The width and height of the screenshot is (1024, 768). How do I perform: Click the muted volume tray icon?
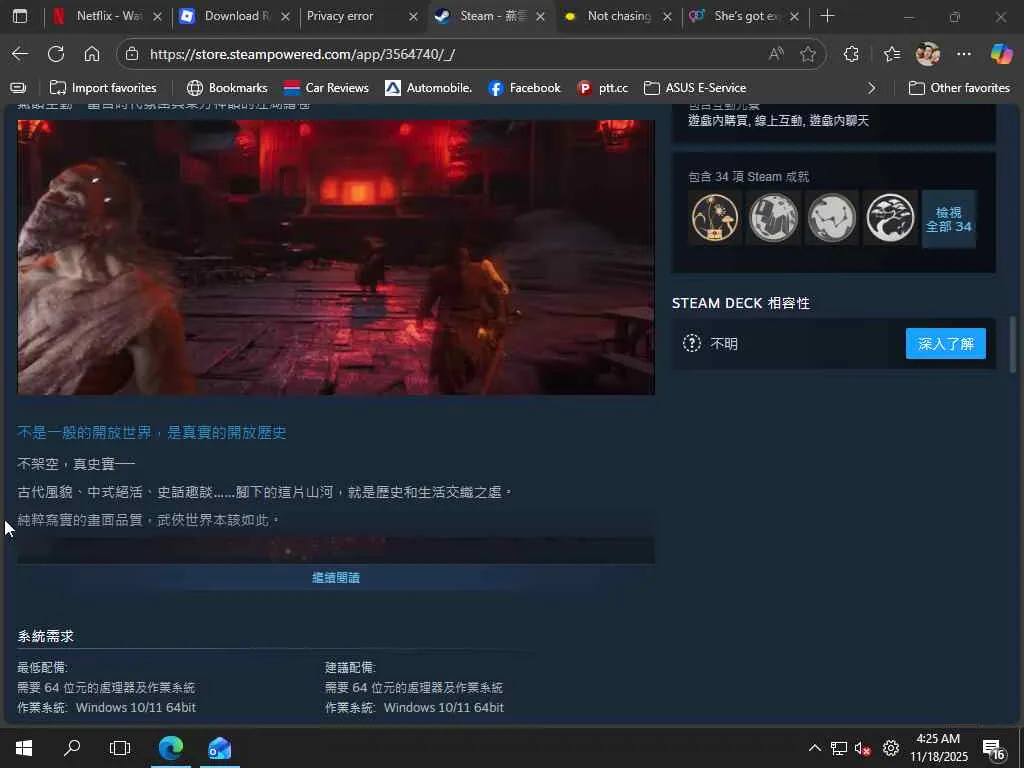tap(863, 748)
